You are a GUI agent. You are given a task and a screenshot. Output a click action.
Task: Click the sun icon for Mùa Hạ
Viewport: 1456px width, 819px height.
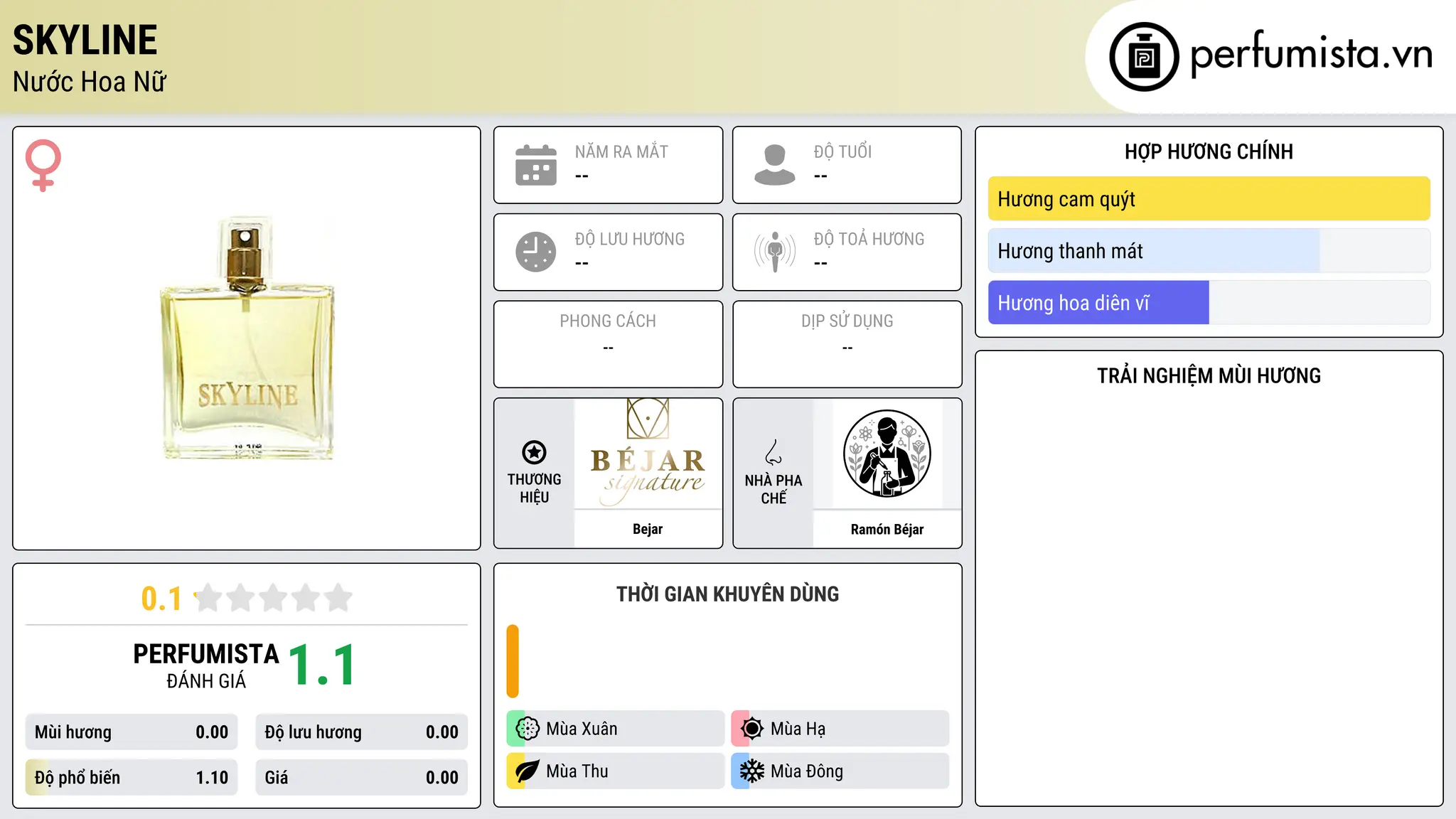tap(752, 729)
